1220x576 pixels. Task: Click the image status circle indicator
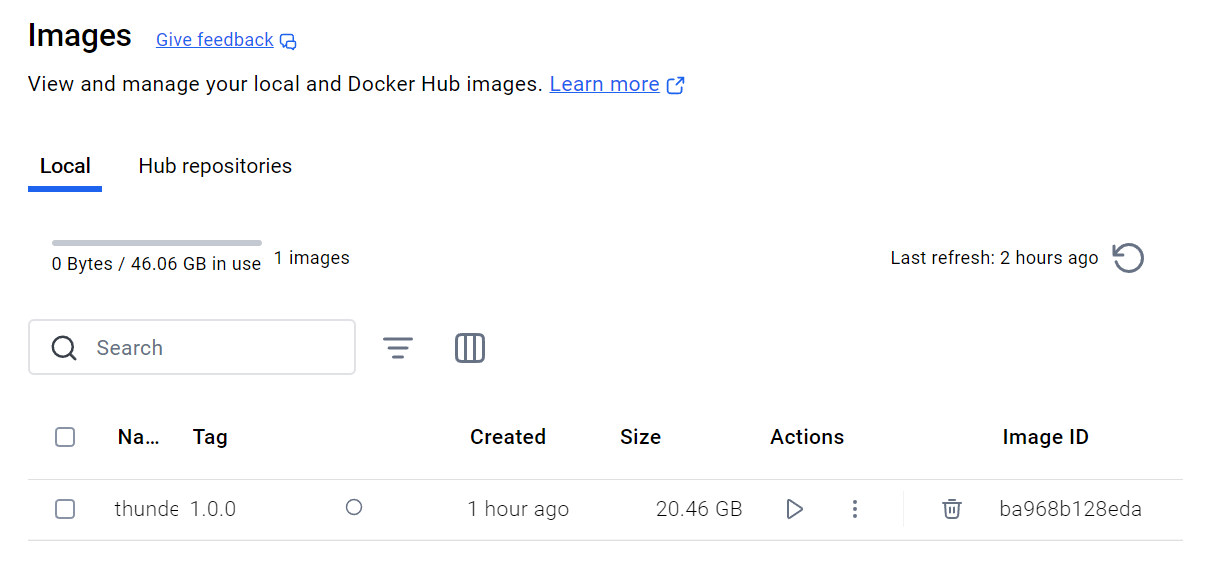pyautogui.click(x=354, y=508)
